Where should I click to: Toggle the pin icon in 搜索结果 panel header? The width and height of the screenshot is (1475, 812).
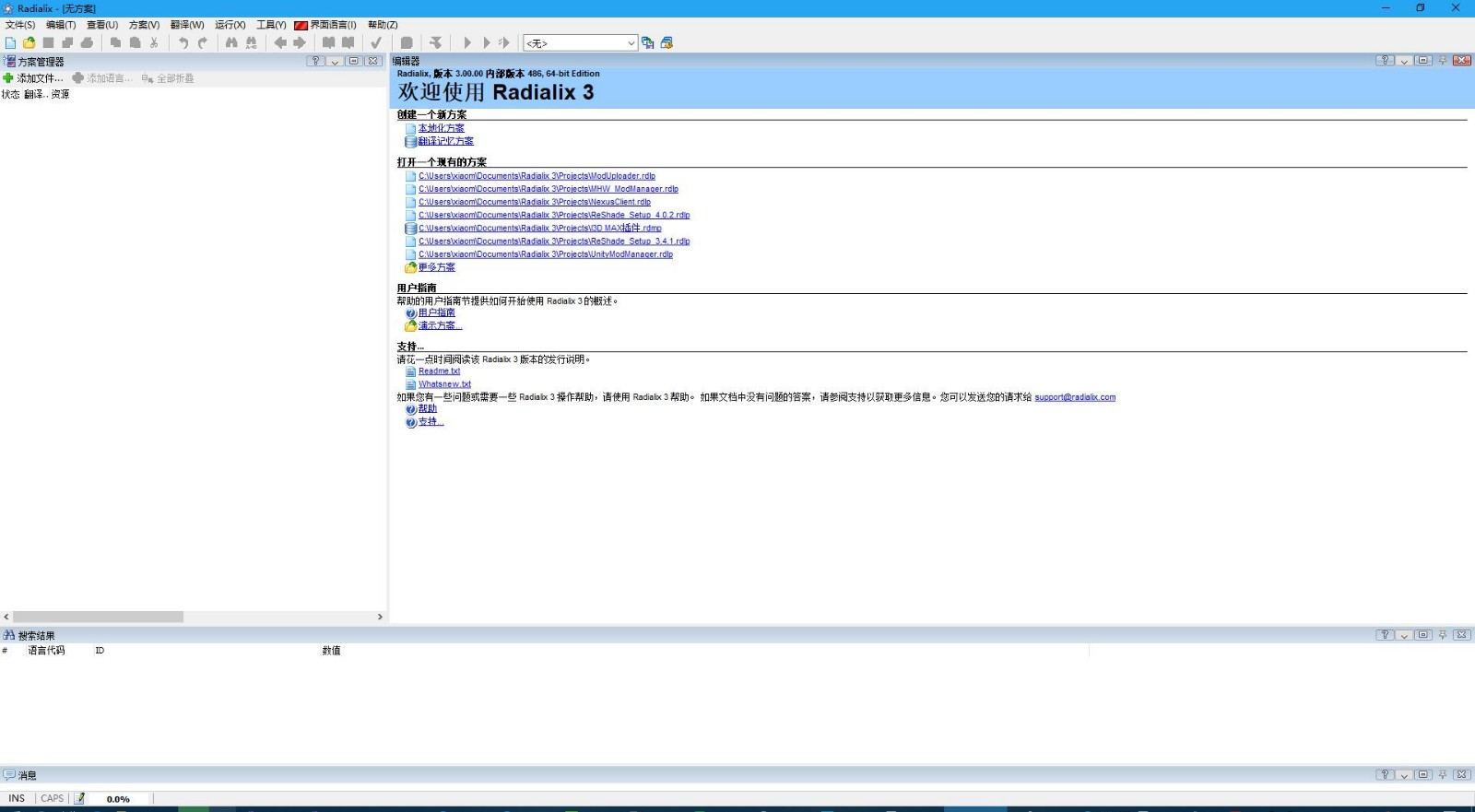pyautogui.click(x=1443, y=635)
